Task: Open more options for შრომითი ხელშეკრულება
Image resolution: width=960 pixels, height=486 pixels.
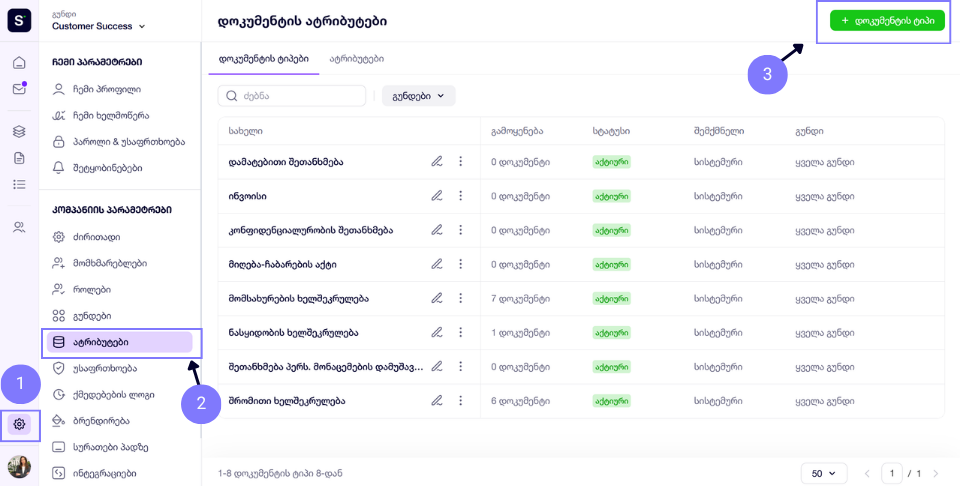Action: coord(460,401)
